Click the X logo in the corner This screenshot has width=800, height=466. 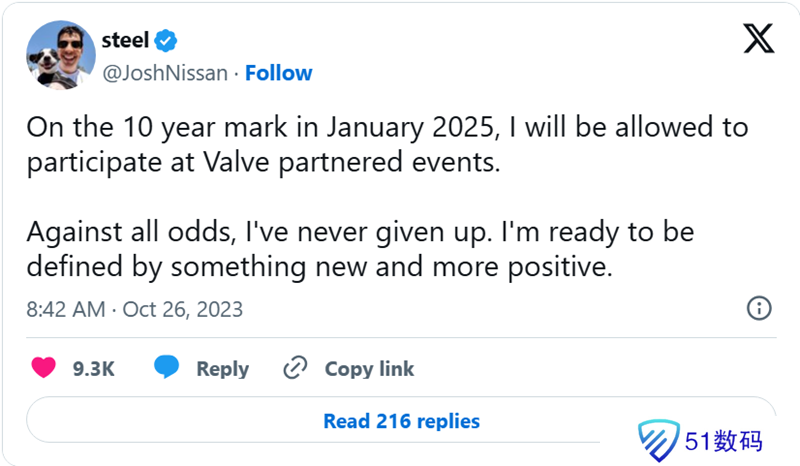758,41
